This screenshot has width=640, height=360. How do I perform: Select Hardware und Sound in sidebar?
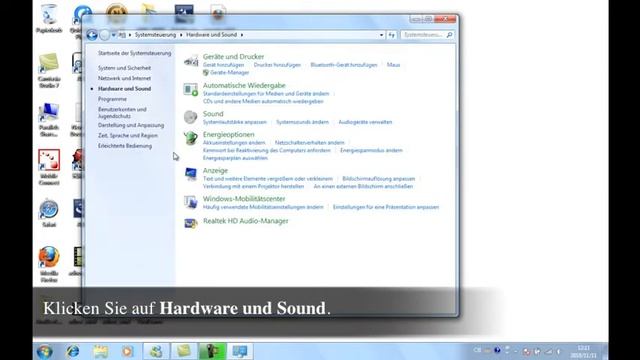pos(124,89)
